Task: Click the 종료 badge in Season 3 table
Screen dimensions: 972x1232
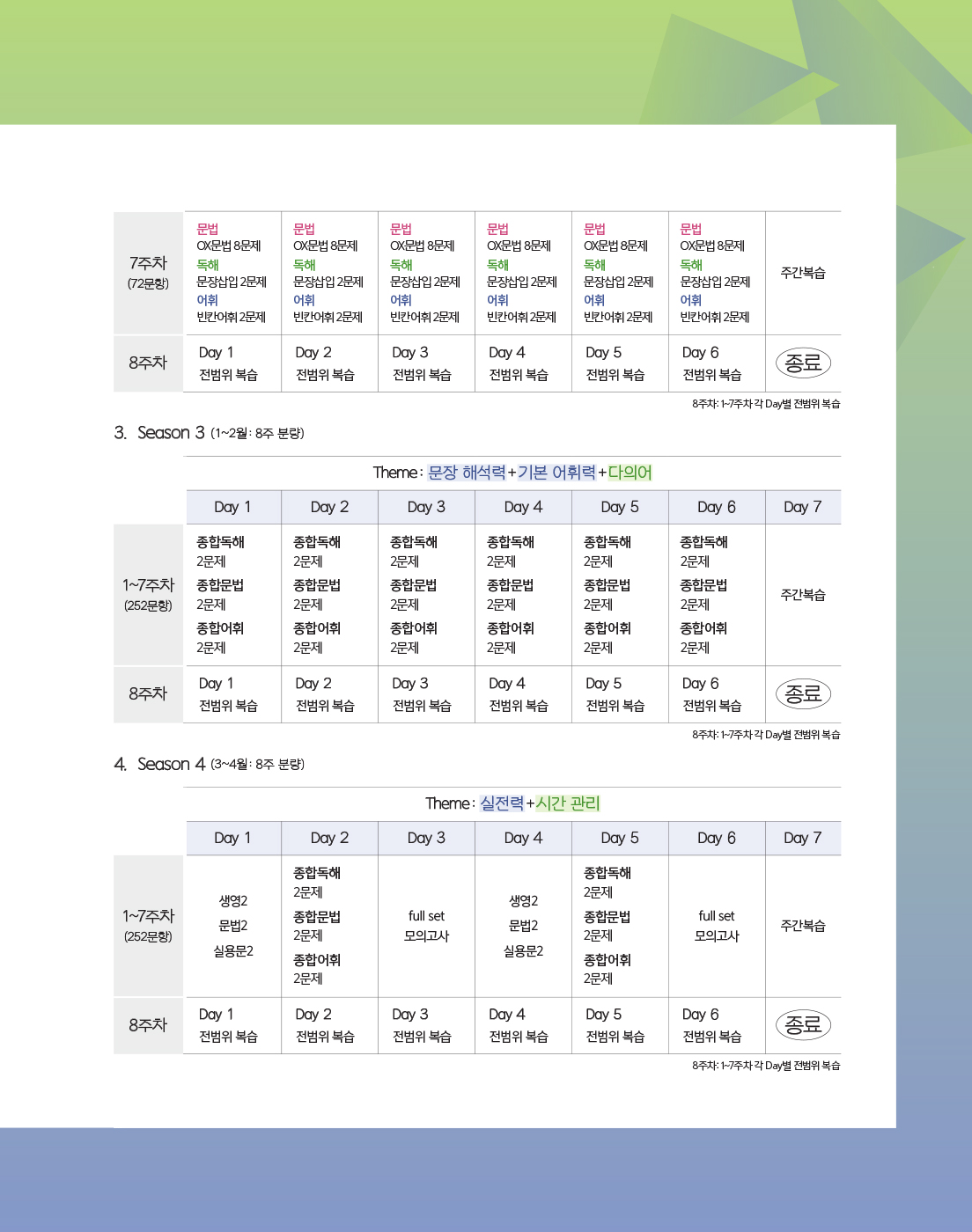Action: pyautogui.click(x=802, y=694)
